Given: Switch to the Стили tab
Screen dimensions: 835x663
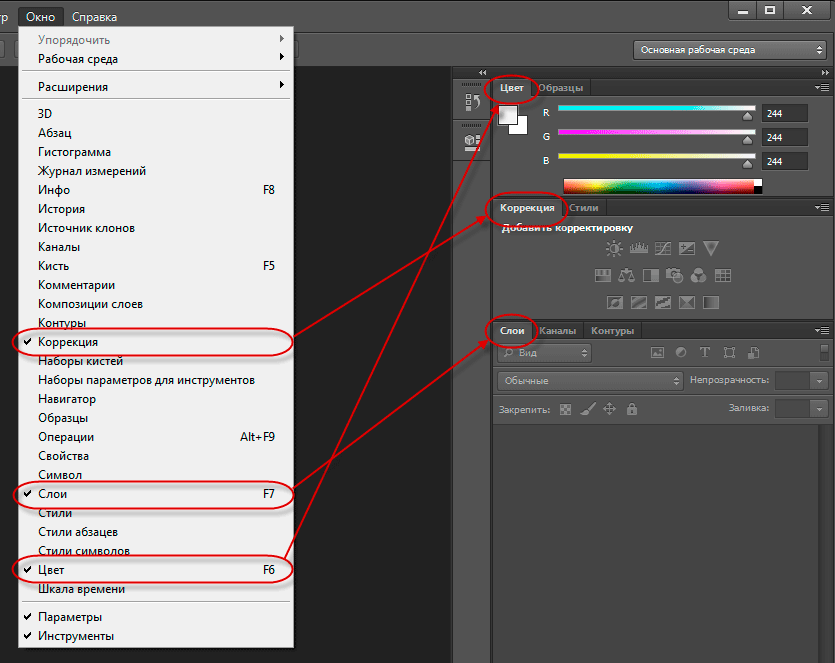Looking at the screenshot, I should pyautogui.click(x=584, y=208).
